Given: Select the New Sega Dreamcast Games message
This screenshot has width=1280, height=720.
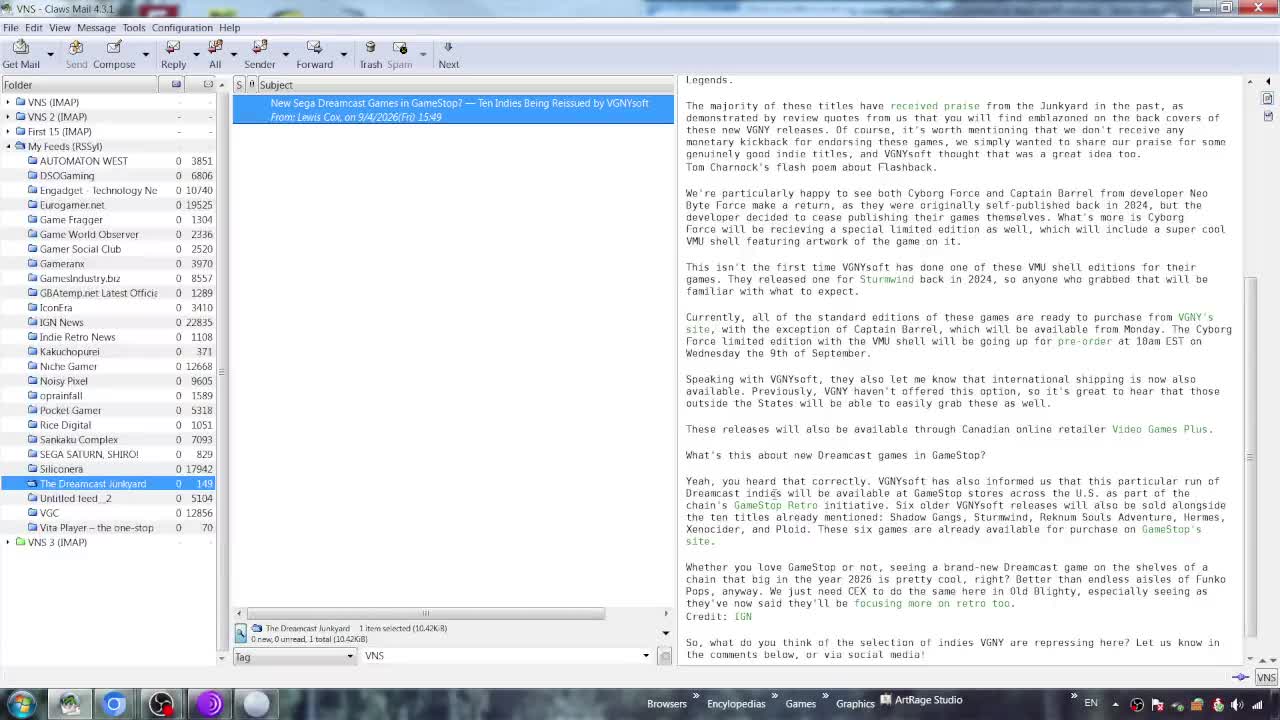Looking at the screenshot, I should [x=454, y=110].
